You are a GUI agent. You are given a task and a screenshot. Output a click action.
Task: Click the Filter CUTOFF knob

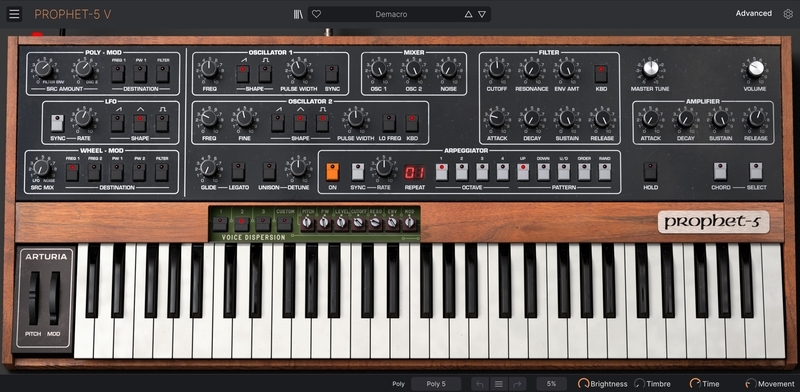tap(497, 68)
